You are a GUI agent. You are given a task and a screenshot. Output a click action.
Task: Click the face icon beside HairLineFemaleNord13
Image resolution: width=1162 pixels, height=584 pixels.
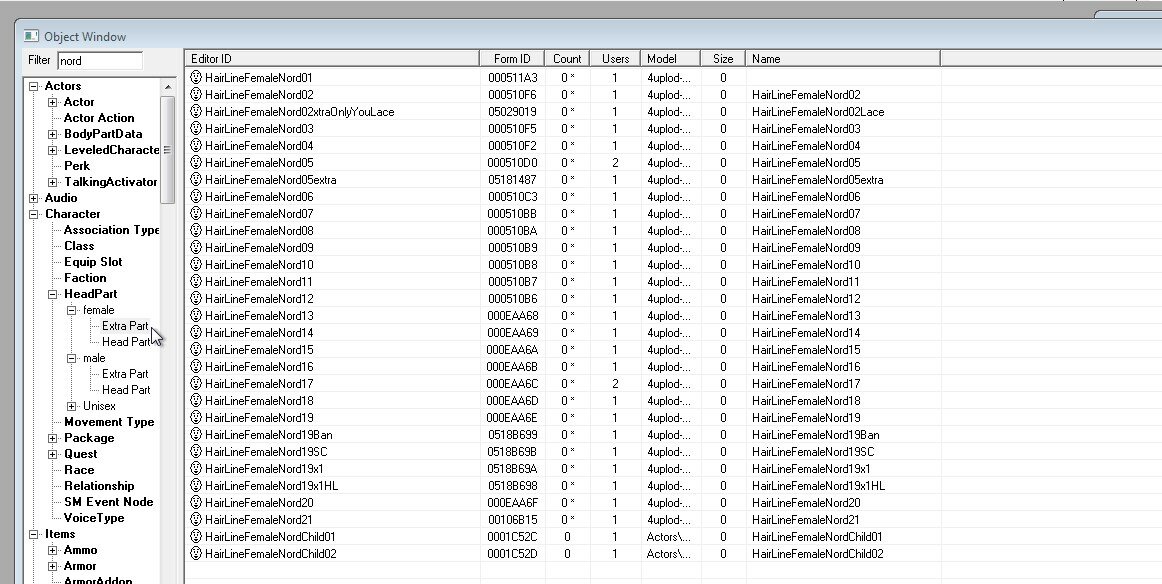[196, 316]
